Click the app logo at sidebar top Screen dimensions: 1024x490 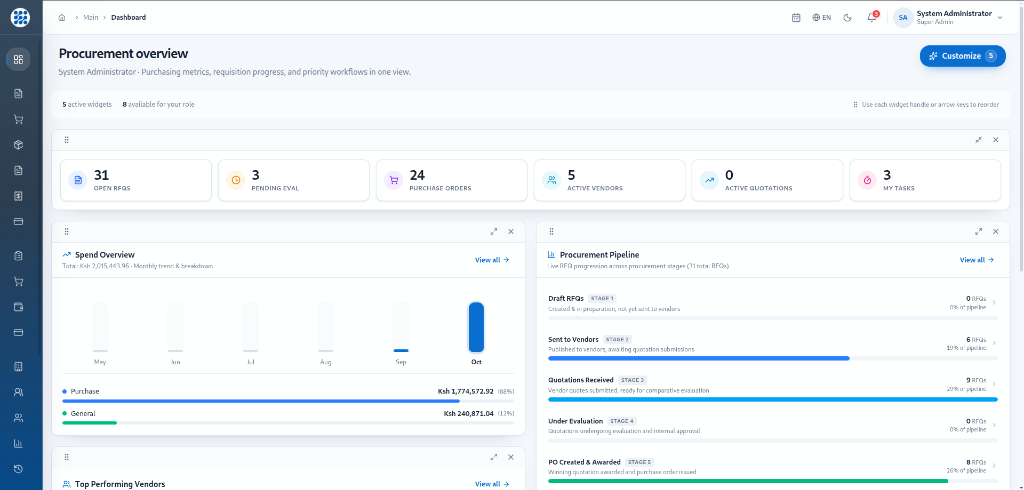pyautogui.click(x=20, y=18)
